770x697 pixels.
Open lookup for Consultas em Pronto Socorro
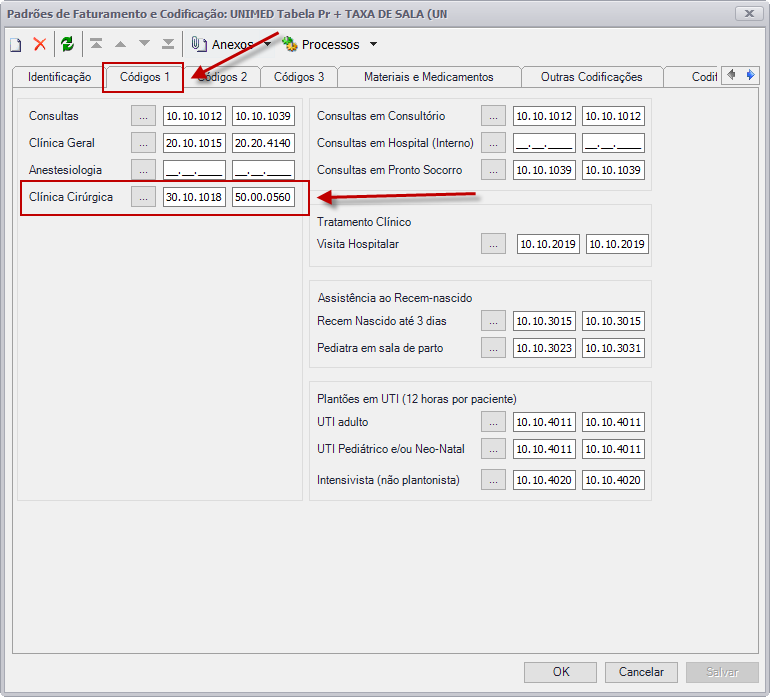(494, 170)
